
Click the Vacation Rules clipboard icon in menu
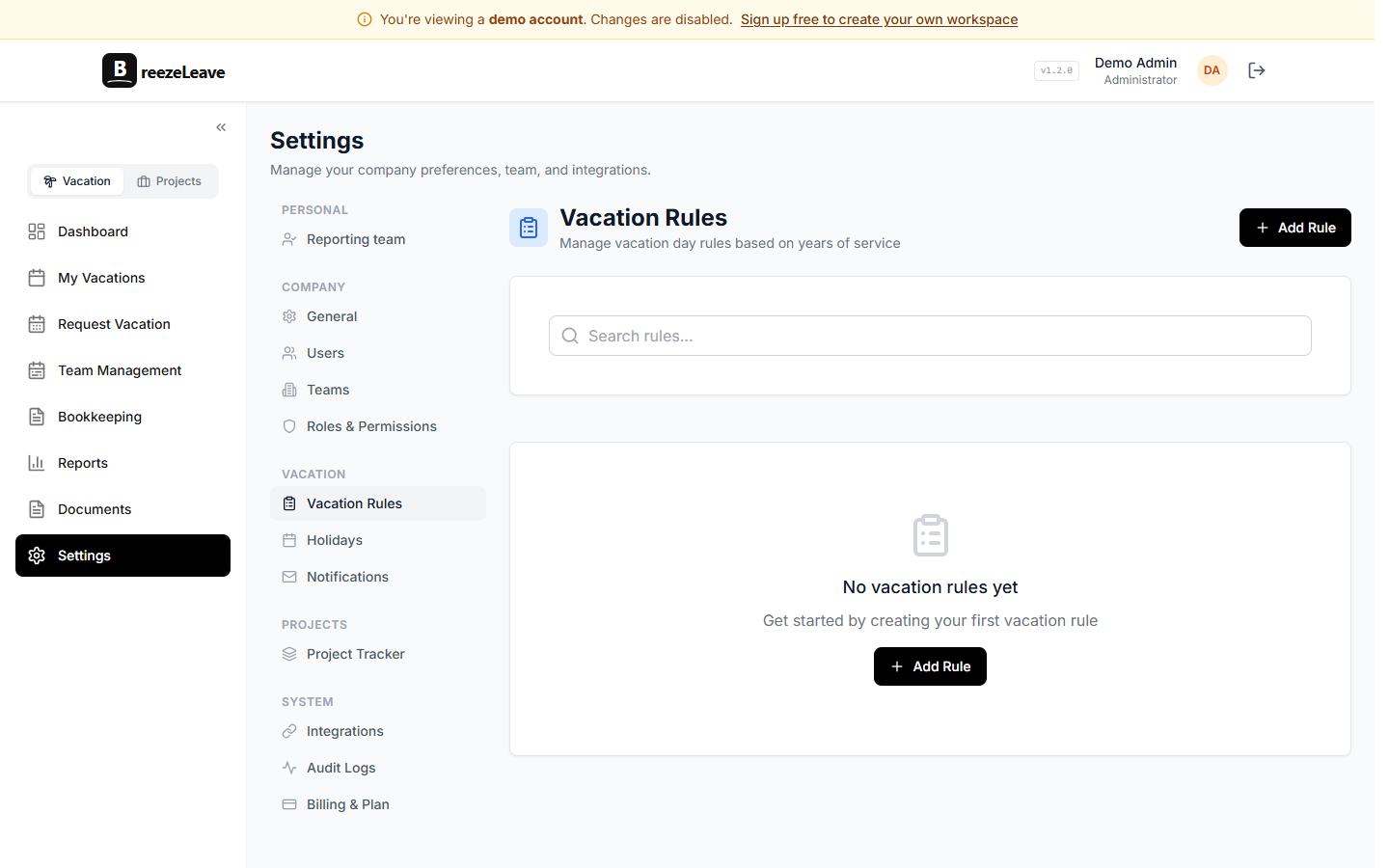point(289,503)
